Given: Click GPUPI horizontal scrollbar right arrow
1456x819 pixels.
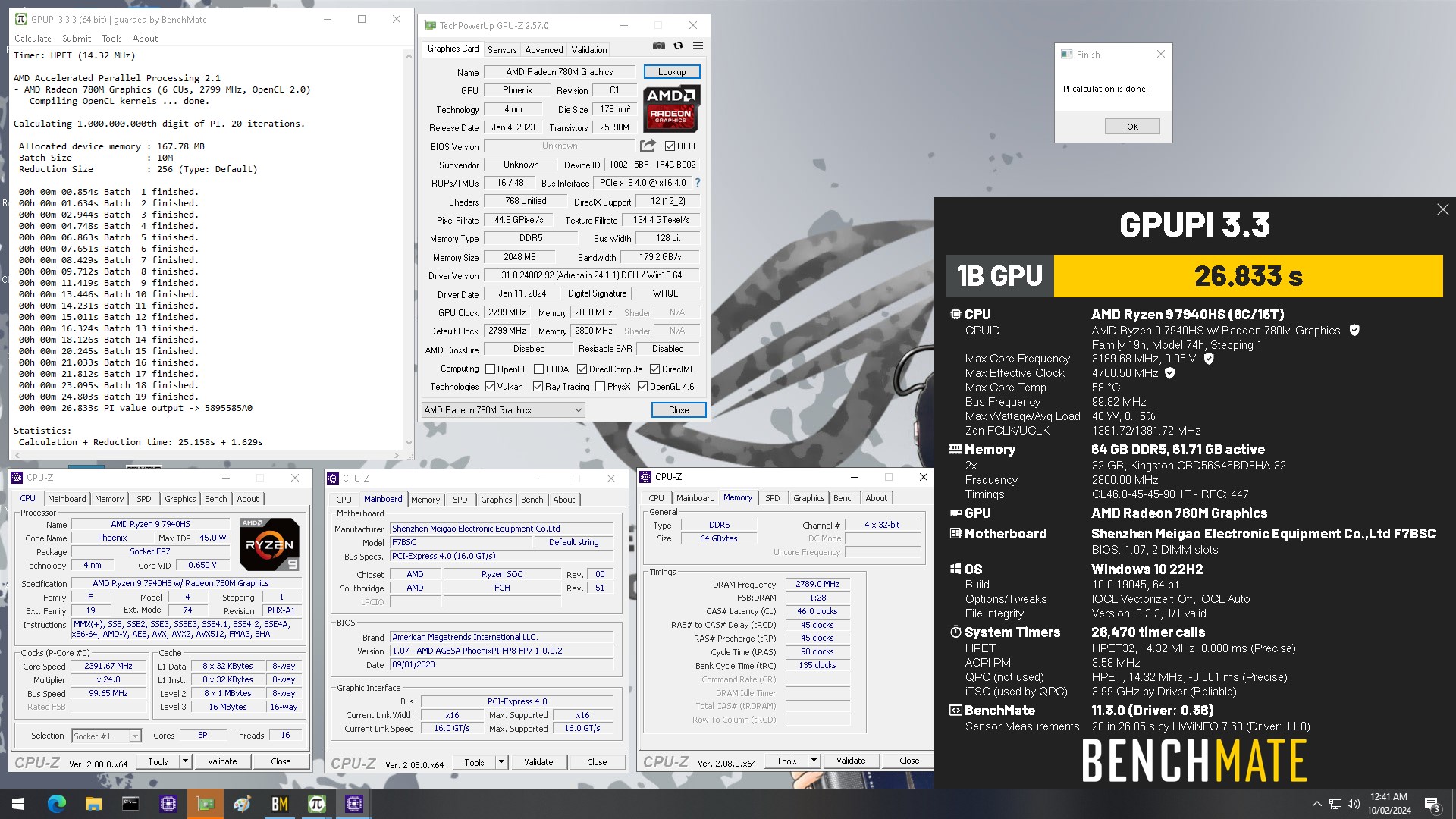Looking at the screenshot, I should click(x=397, y=455).
